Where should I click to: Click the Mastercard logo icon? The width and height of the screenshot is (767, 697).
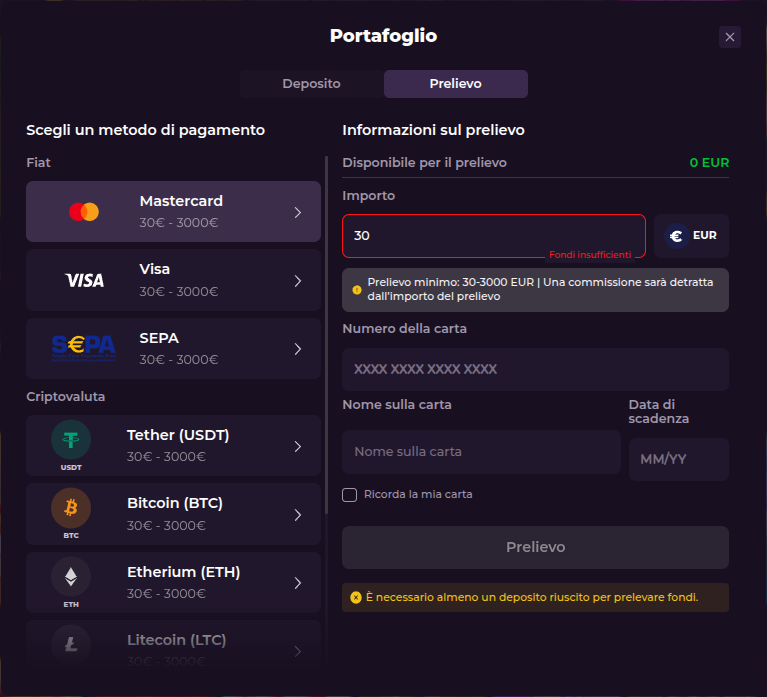[x=84, y=212]
